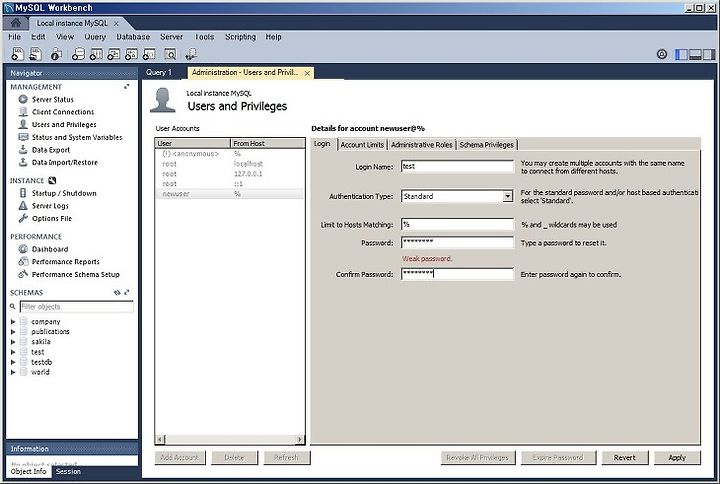Open Status and System Variables
The height and width of the screenshot is (484, 720).
point(77,137)
